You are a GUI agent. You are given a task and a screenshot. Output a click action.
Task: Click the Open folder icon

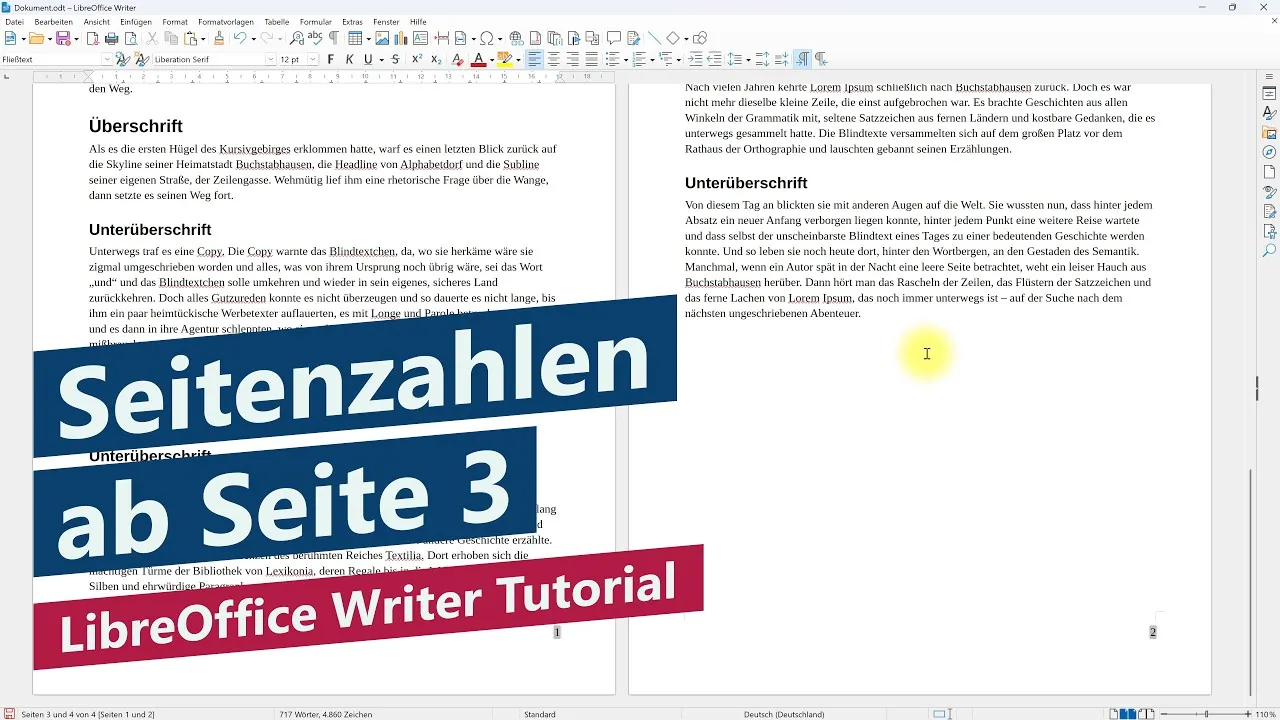click(x=36, y=38)
